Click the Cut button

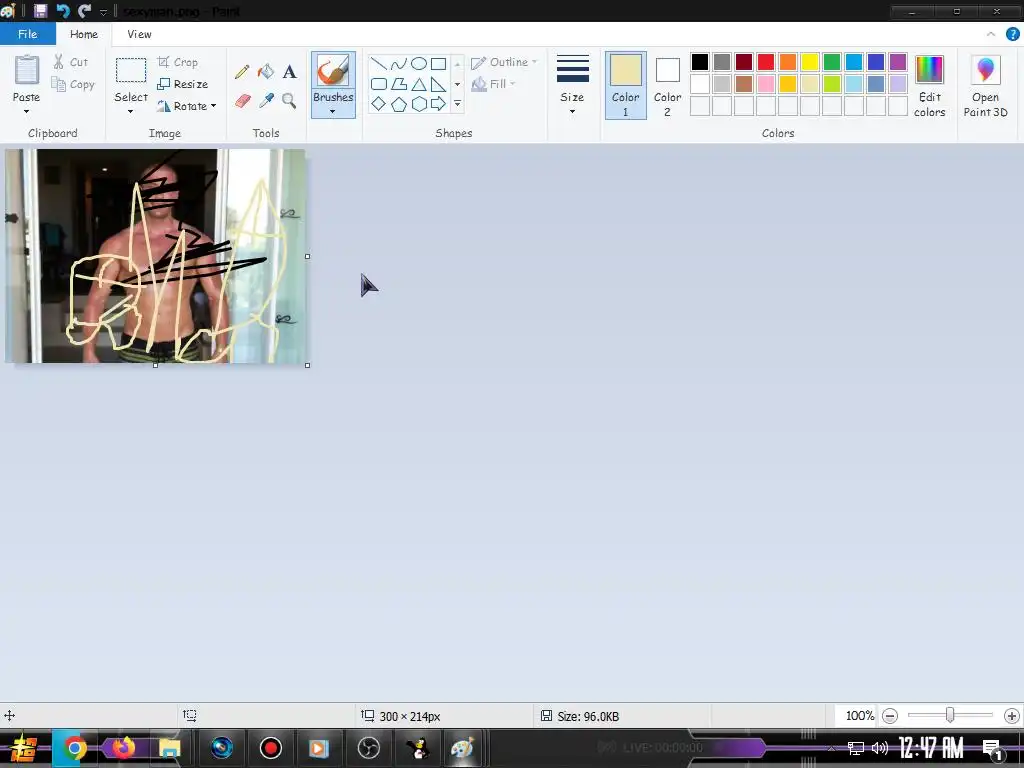[x=71, y=62]
